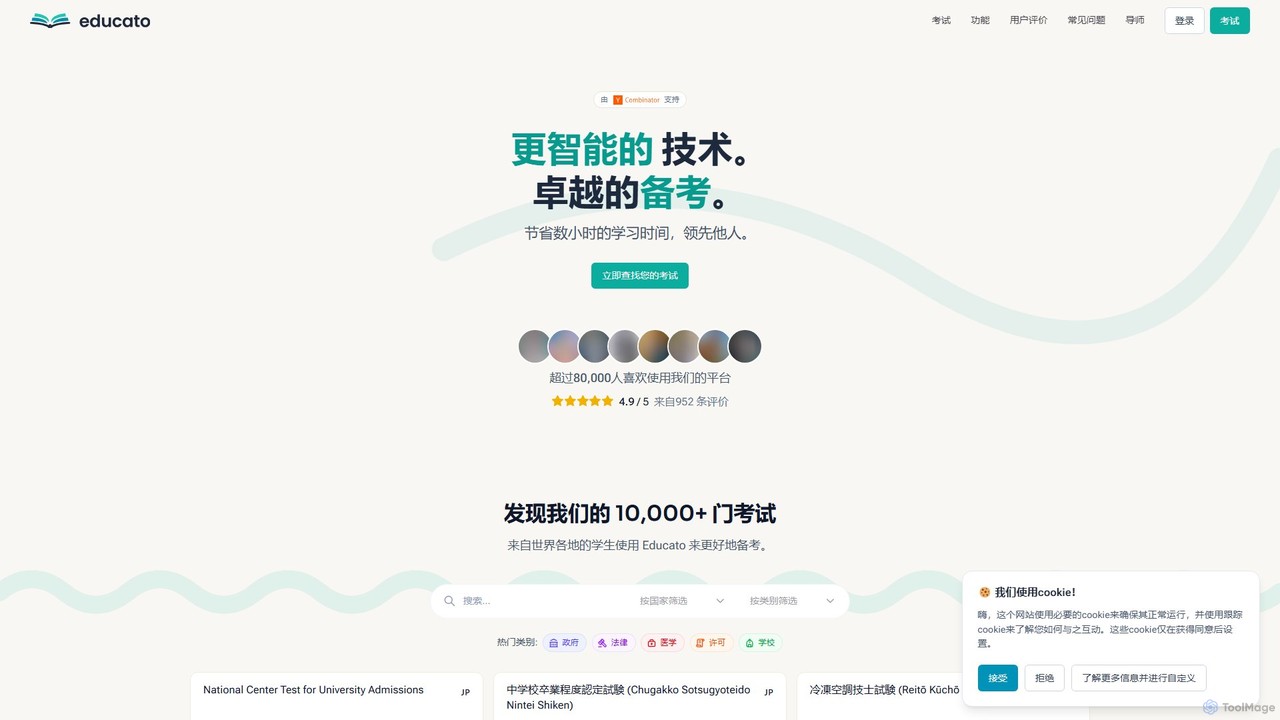The image size is (1280, 720).
Task: Click the green 考试 header button
Action: pos(1229,21)
